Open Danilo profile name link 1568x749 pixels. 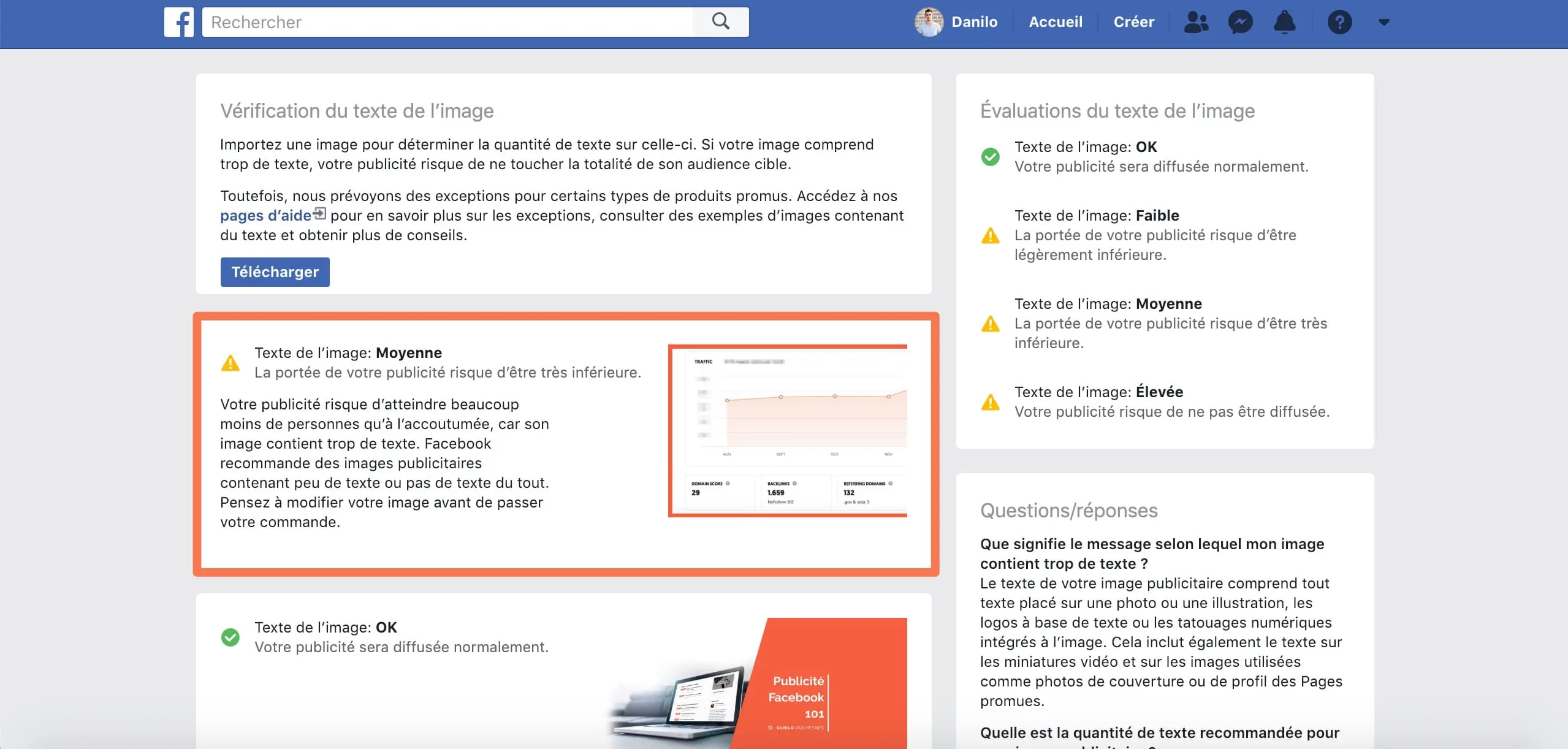click(x=974, y=22)
